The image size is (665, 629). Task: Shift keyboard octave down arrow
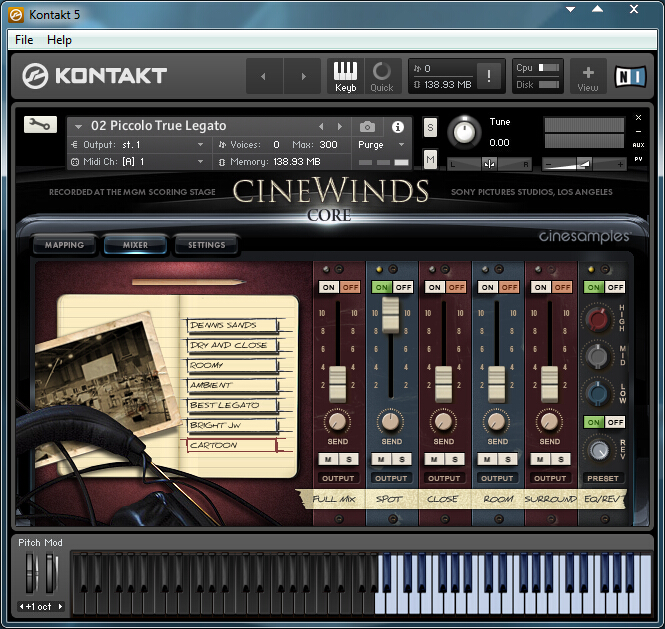(21, 607)
